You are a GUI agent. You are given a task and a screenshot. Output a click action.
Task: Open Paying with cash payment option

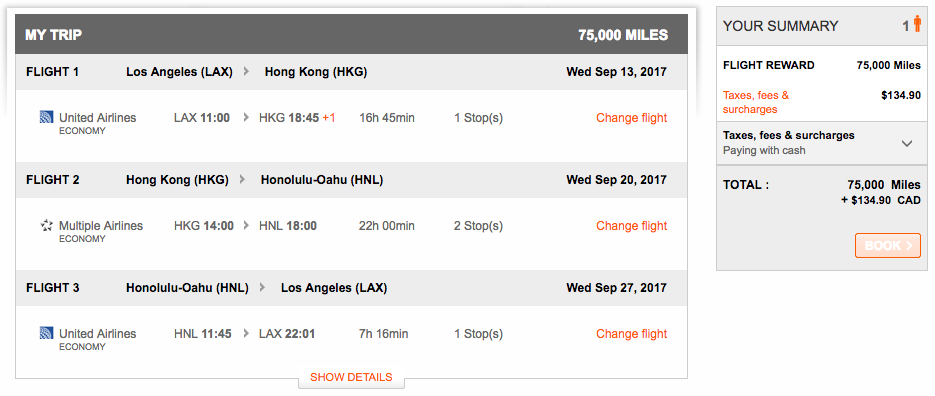coord(764,150)
